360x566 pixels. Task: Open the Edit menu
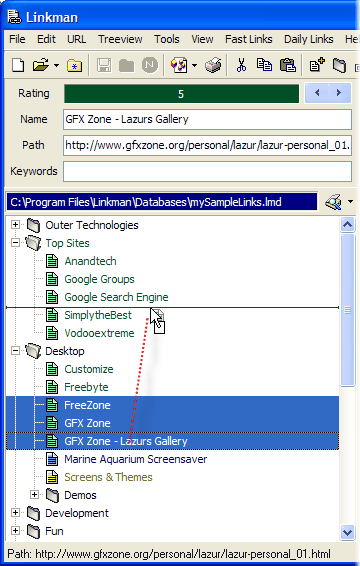[x=46, y=39]
